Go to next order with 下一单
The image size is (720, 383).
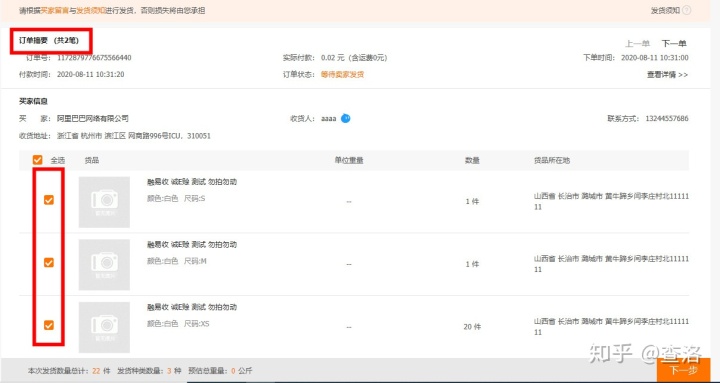[x=674, y=44]
